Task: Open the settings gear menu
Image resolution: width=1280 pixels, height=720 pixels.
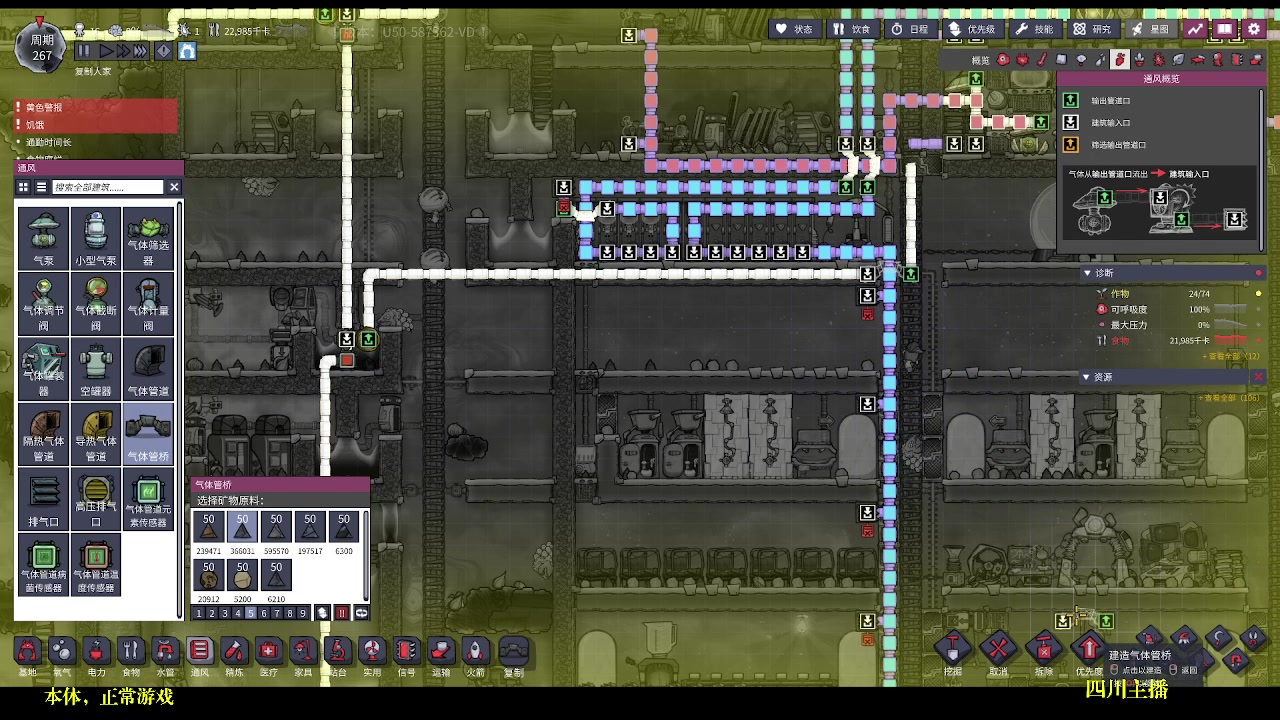Action: 1255,29
